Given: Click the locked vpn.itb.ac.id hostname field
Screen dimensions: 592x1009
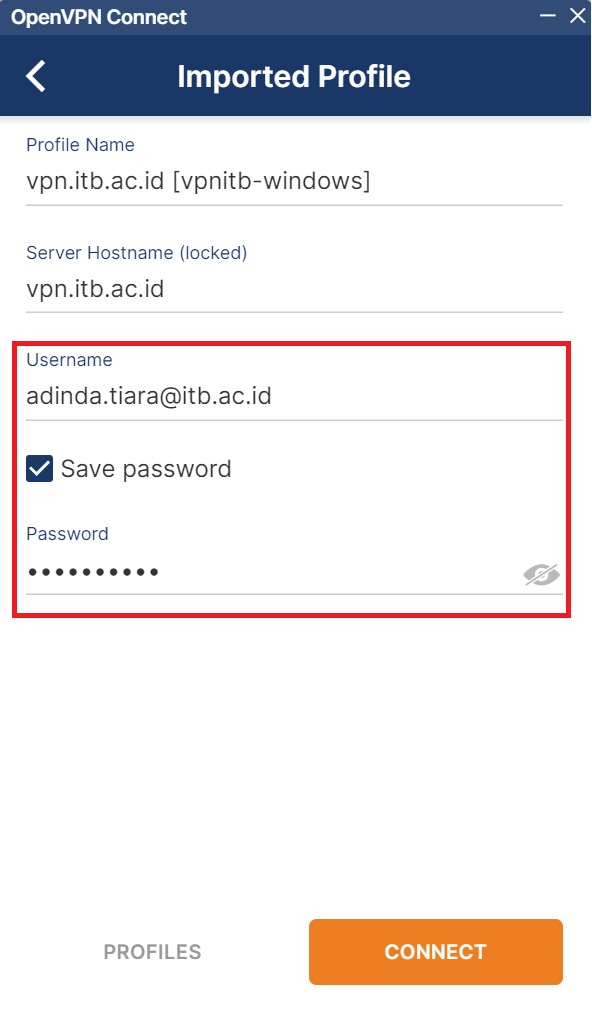Looking at the screenshot, I should (294, 289).
